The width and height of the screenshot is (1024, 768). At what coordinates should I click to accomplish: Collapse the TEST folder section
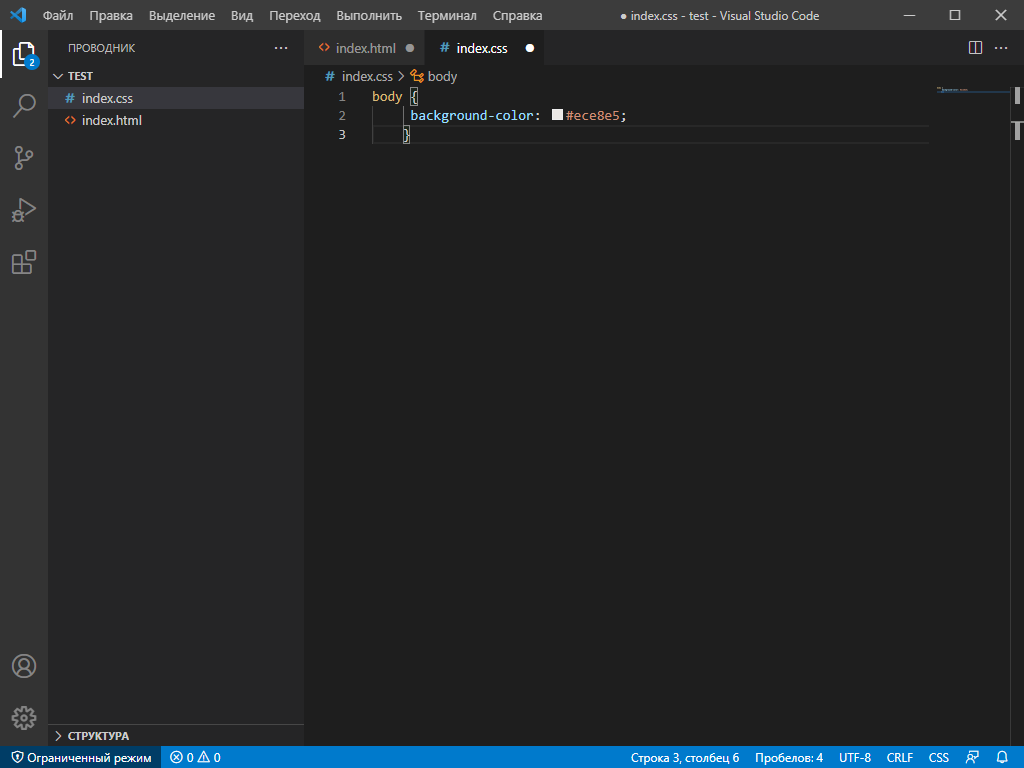pyautogui.click(x=176, y=76)
